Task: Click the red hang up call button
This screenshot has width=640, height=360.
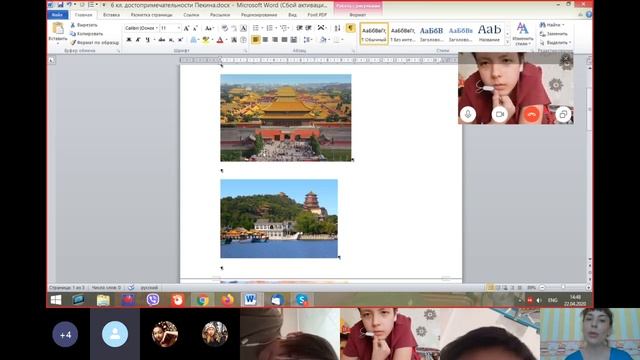Action: click(531, 114)
